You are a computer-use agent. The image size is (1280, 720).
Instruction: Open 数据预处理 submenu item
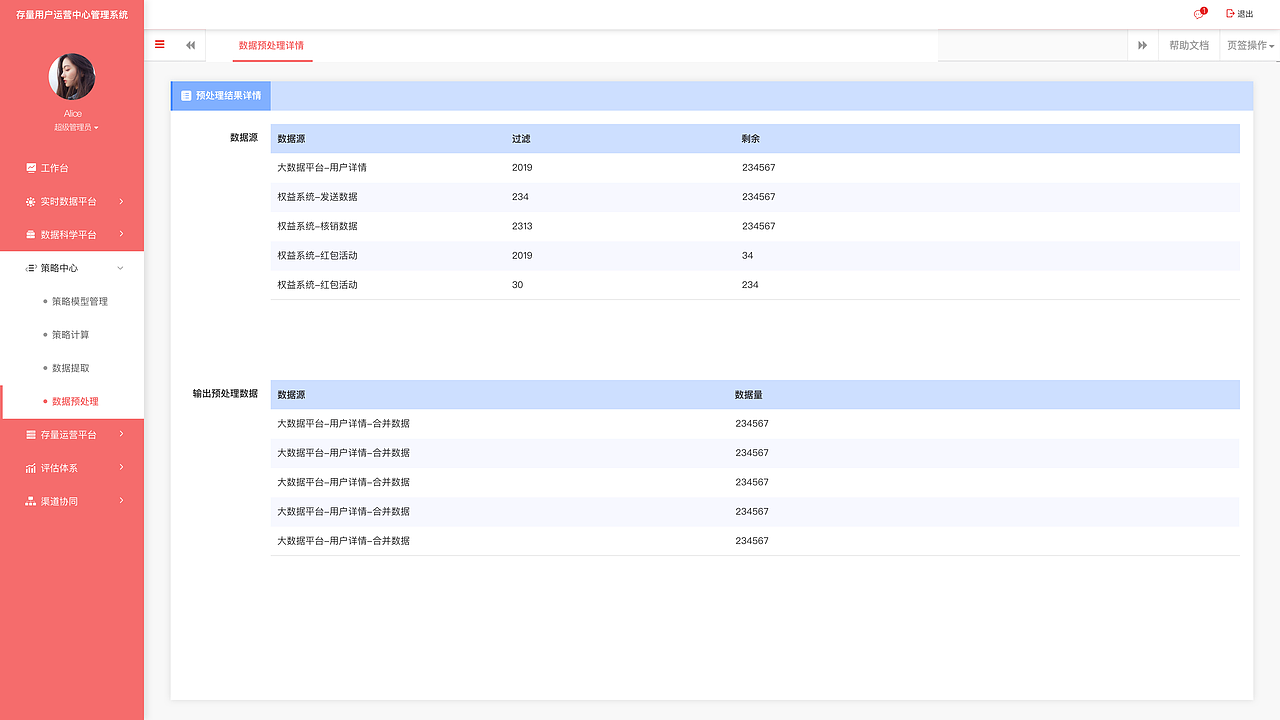click(x=76, y=401)
